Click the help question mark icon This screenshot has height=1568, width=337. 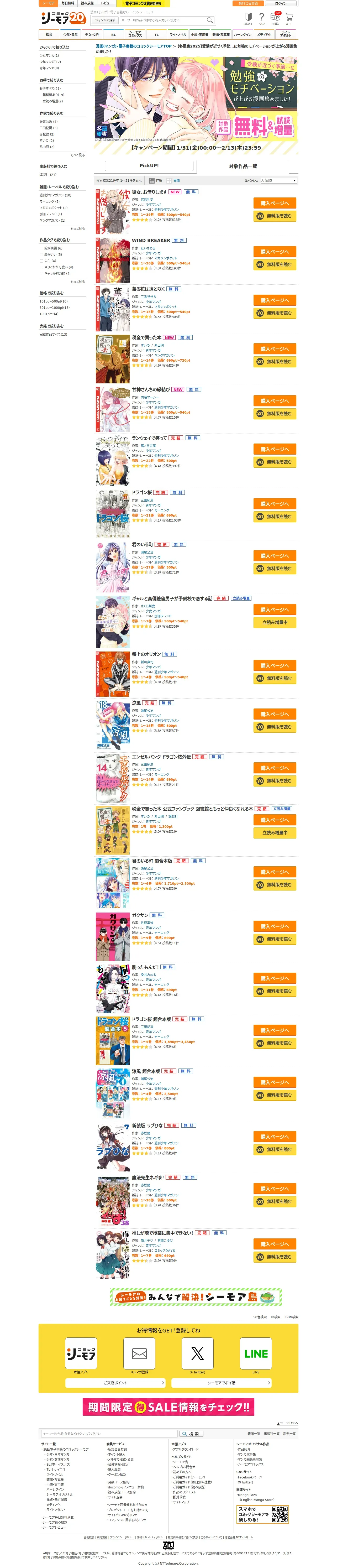(x=262, y=18)
